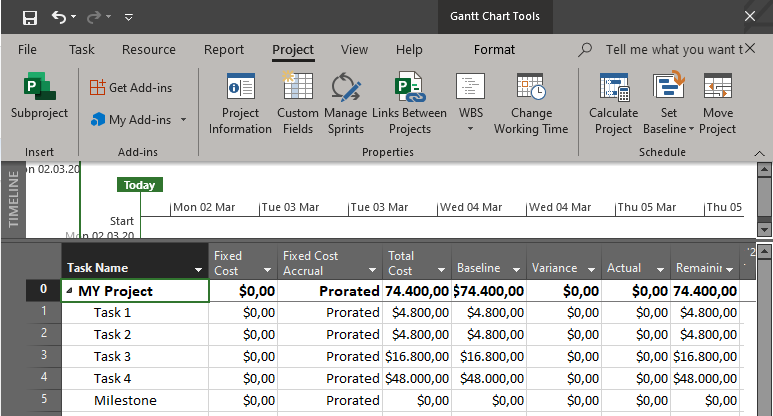Click the Save icon in title bar
Image resolution: width=773 pixels, height=416 pixels.
tap(29, 17)
